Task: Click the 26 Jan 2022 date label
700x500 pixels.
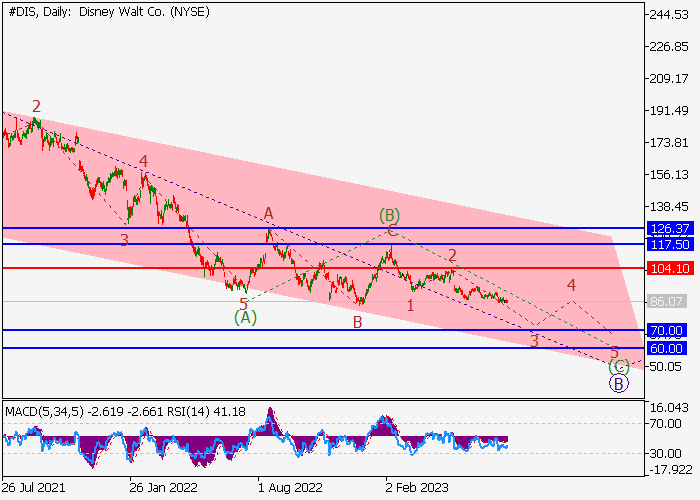Action: pyautogui.click(x=163, y=488)
